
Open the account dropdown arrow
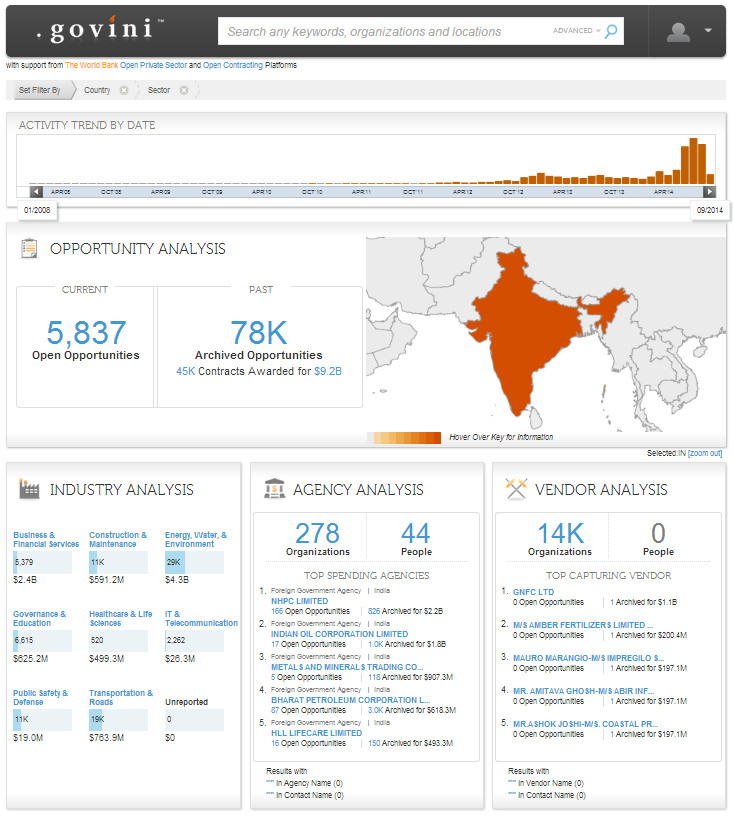(x=708, y=31)
